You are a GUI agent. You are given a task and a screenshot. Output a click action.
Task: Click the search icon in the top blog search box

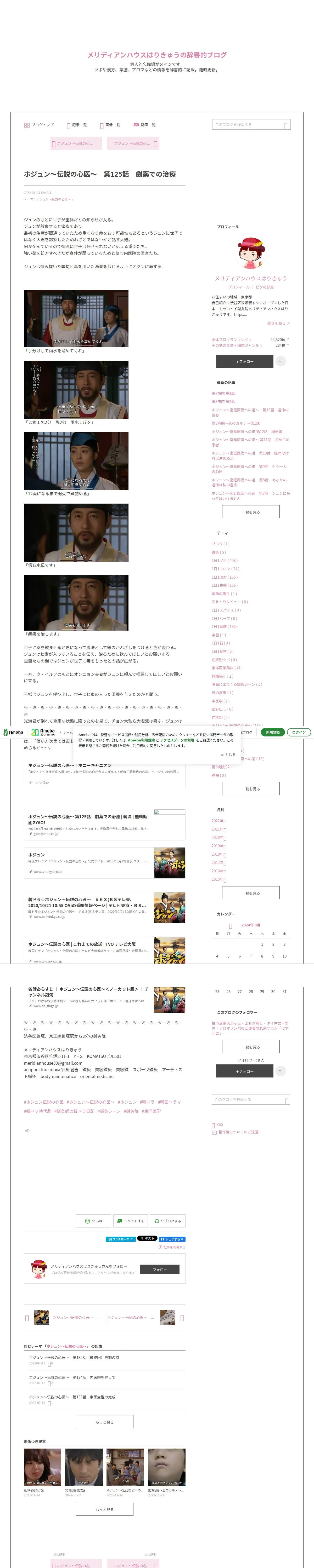[x=285, y=125]
